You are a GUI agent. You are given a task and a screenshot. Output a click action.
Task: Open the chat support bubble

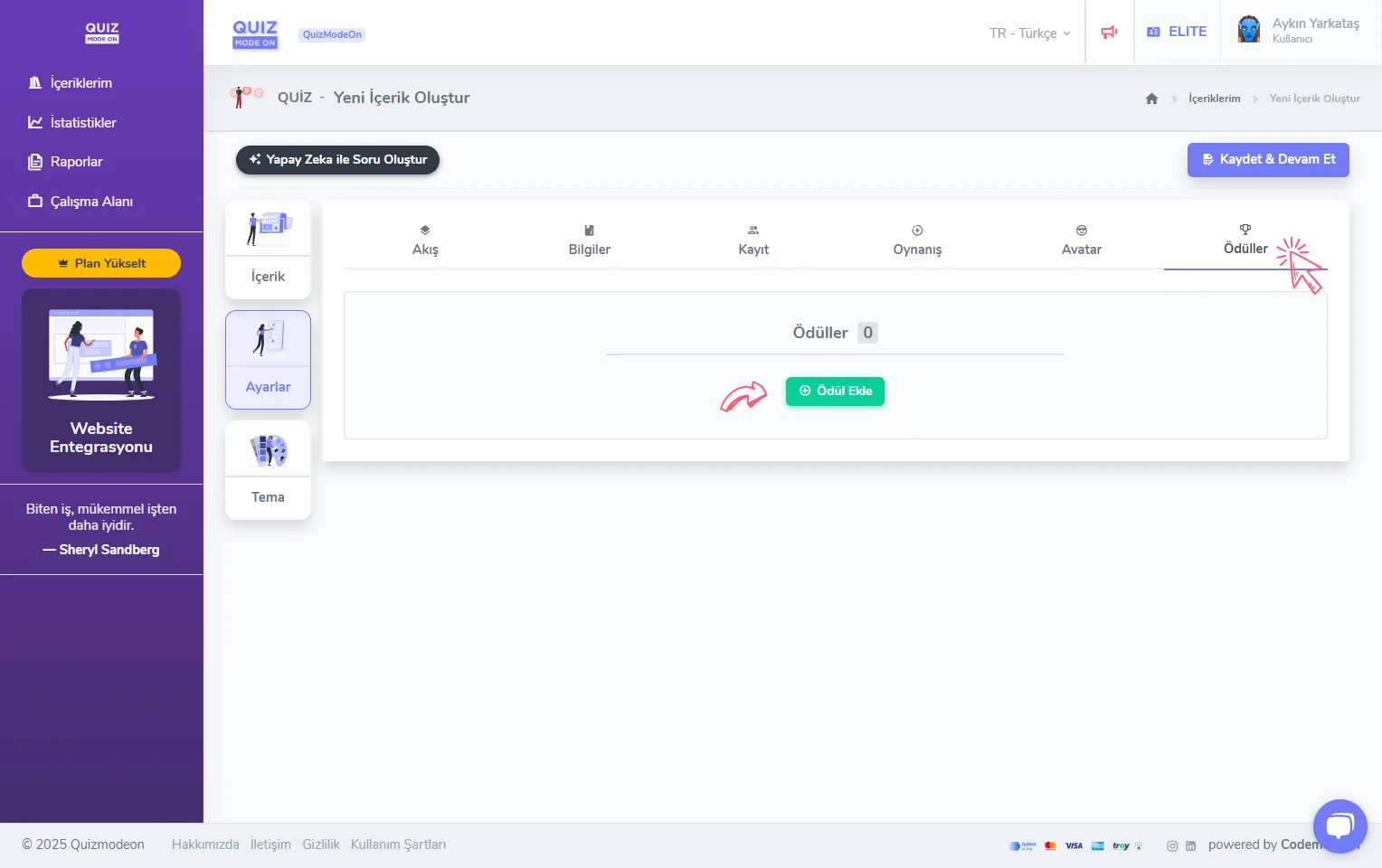[x=1339, y=826]
